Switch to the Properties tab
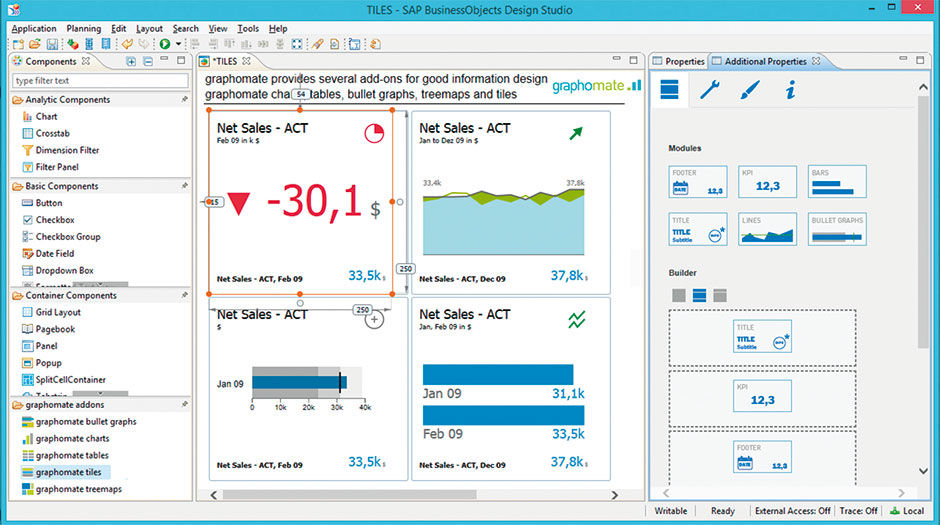 coord(678,61)
